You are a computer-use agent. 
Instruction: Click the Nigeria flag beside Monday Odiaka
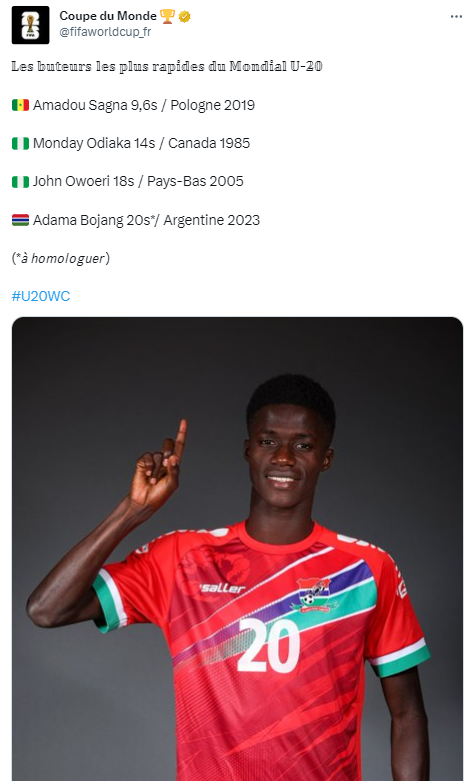(20, 143)
